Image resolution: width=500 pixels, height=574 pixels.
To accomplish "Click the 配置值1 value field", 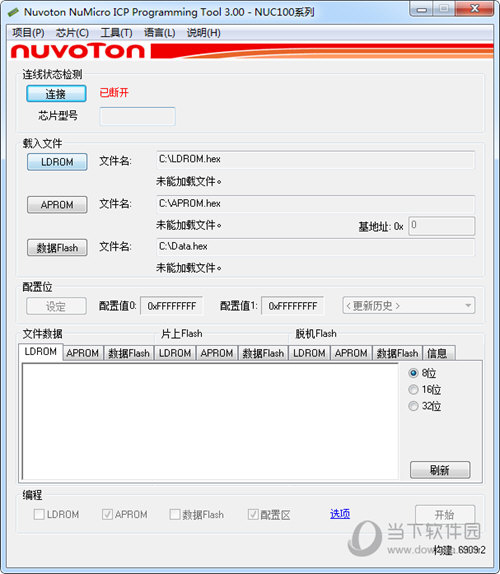I will (293, 306).
